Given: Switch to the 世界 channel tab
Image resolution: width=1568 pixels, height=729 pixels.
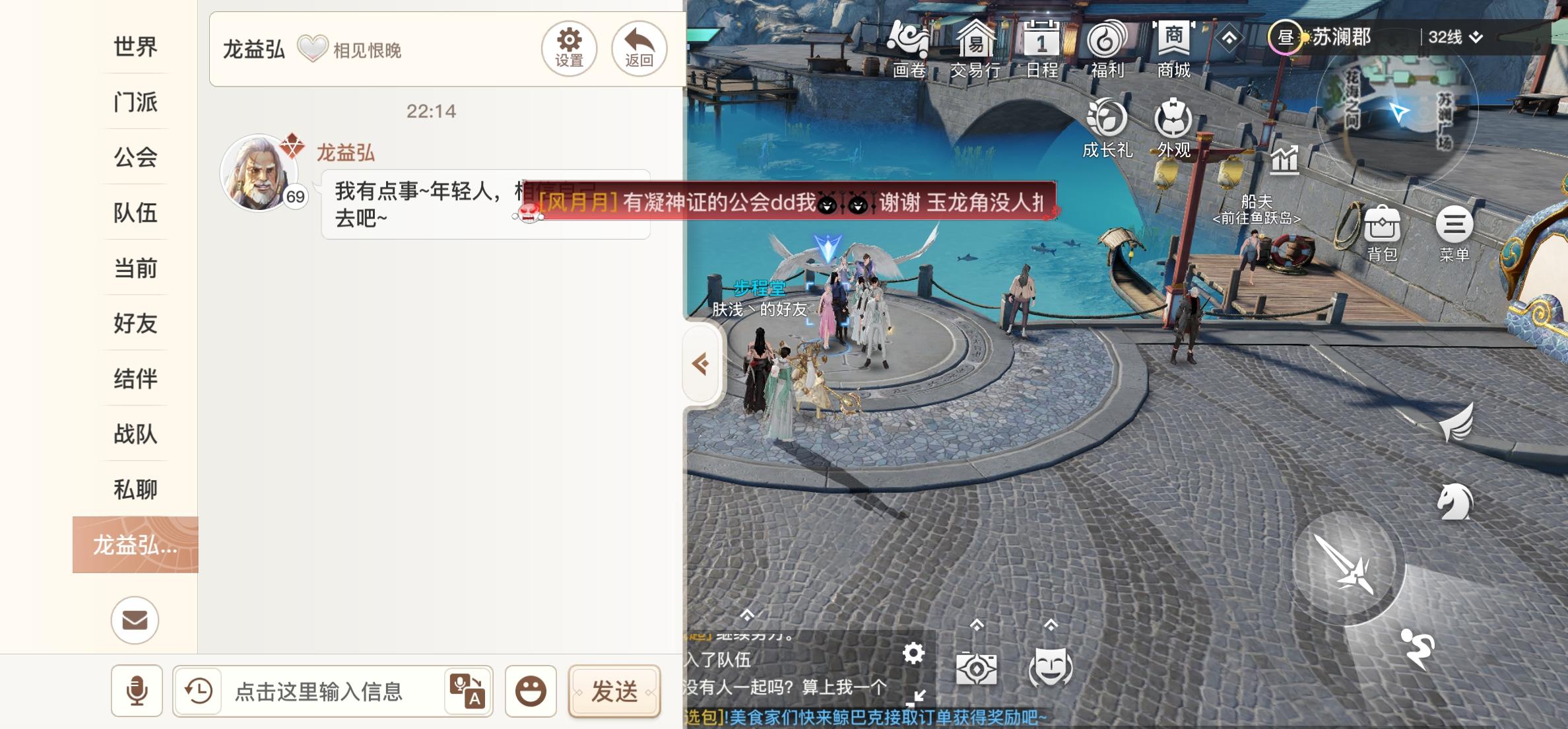Looking at the screenshot, I should (x=135, y=46).
